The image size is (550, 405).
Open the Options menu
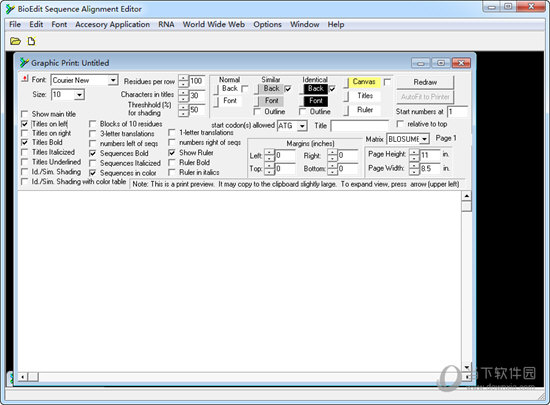[267, 25]
